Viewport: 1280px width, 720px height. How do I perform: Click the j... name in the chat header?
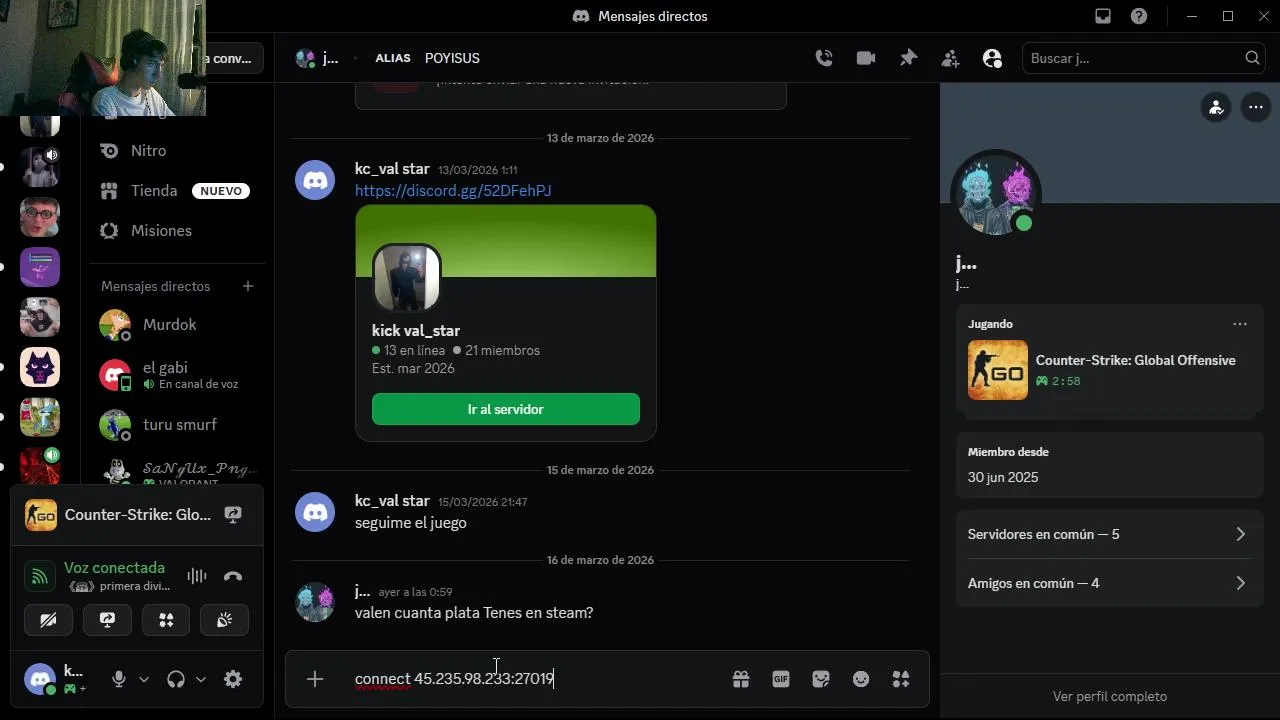(329, 58)
